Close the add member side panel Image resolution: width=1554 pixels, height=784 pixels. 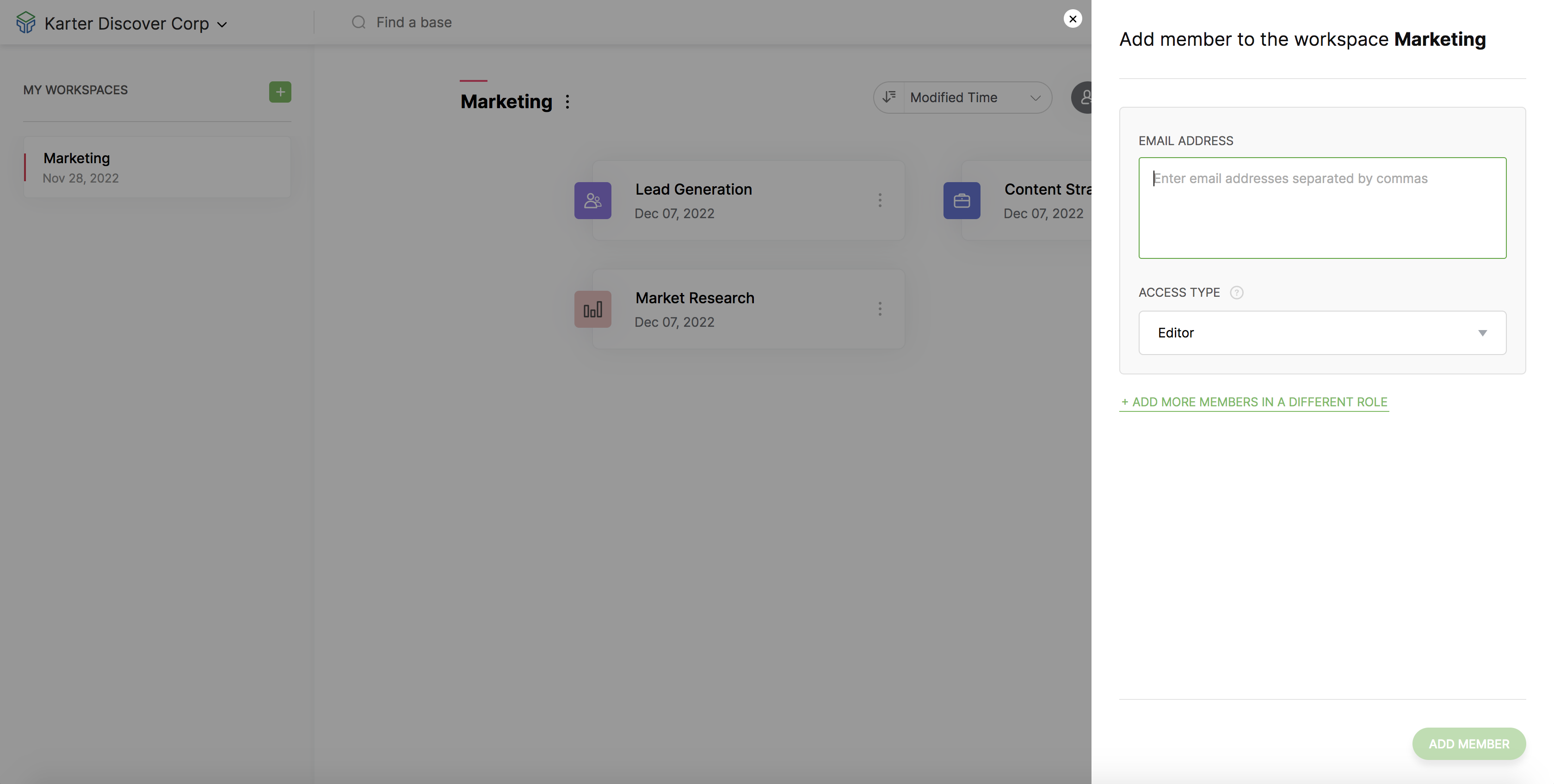(1072, 18)
